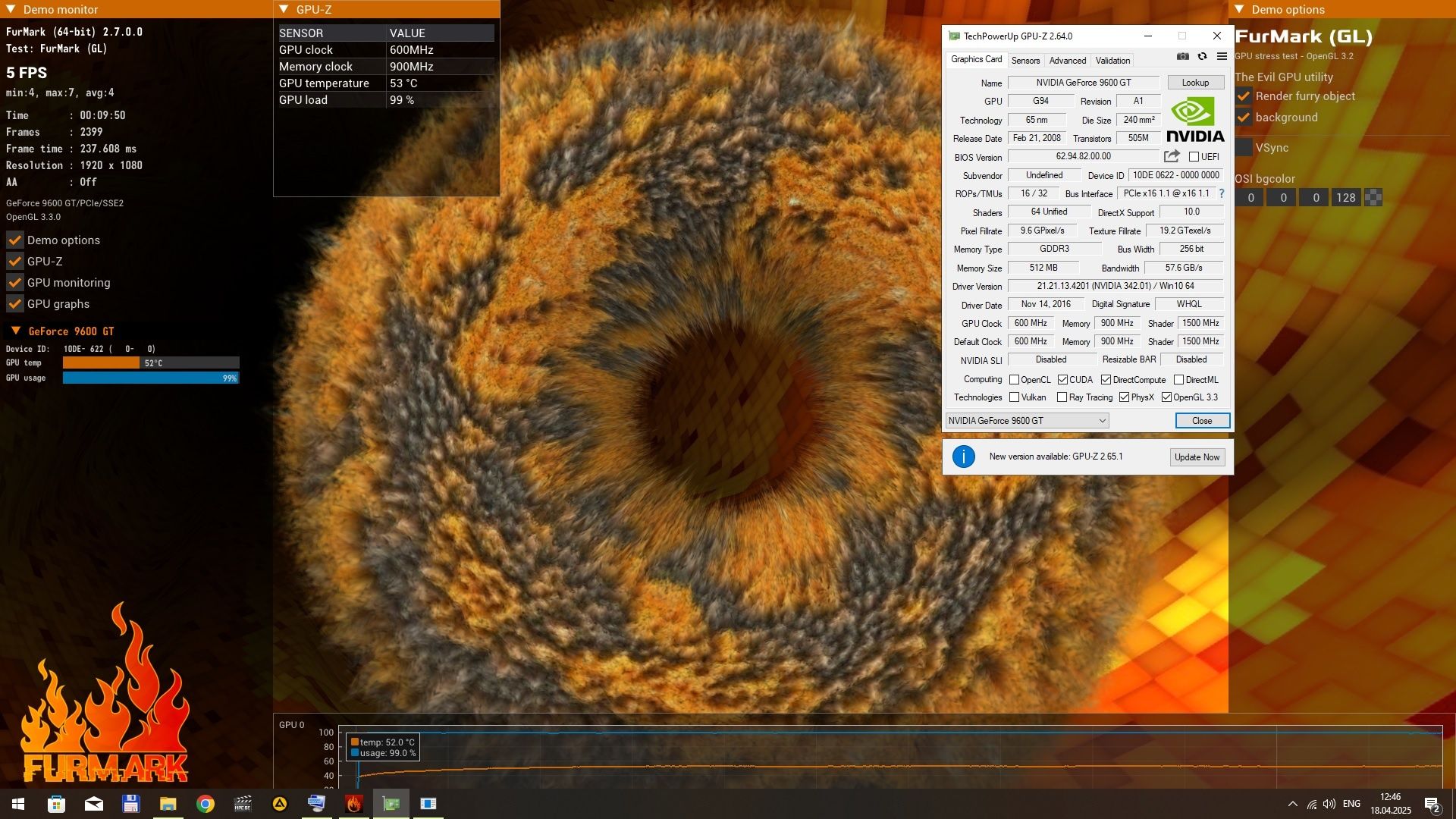
Task: Uncheck Render furry object option
Action: (1244, 96)
